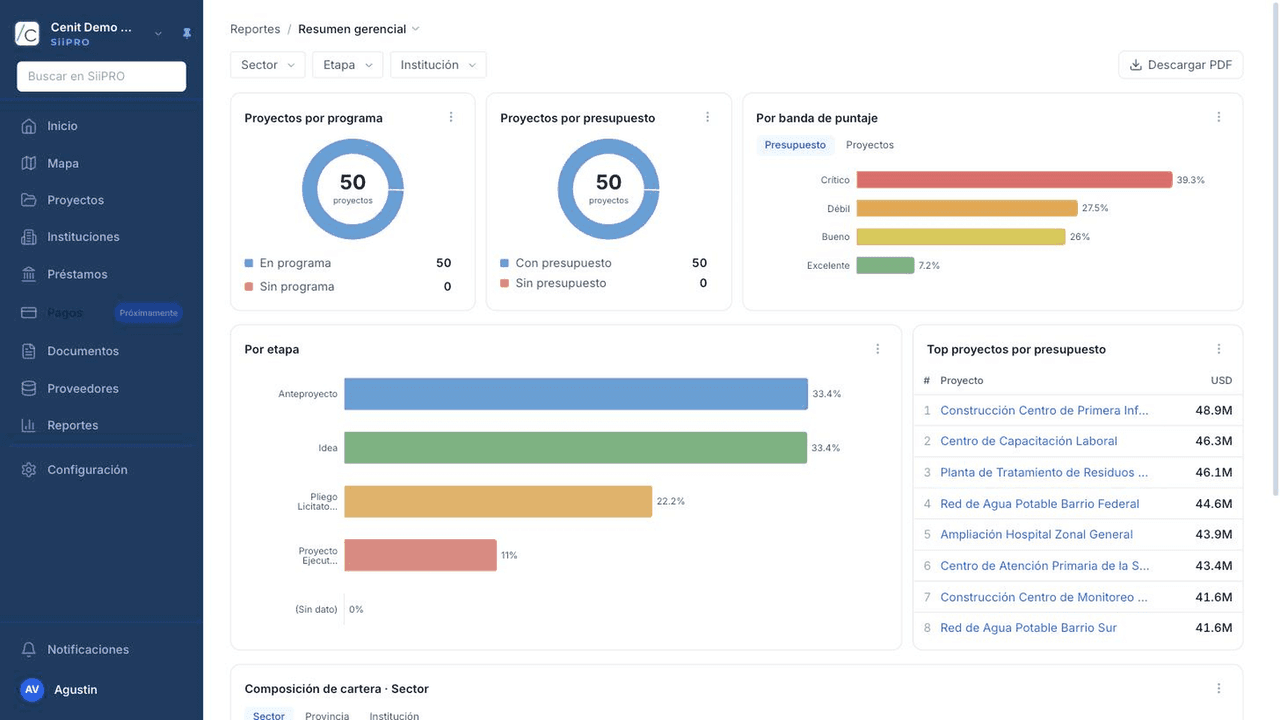Click the Pliego Licitatorio orange bar
Image resolution: width=1280 pixels, height=720 pixels.
point(498,502)
